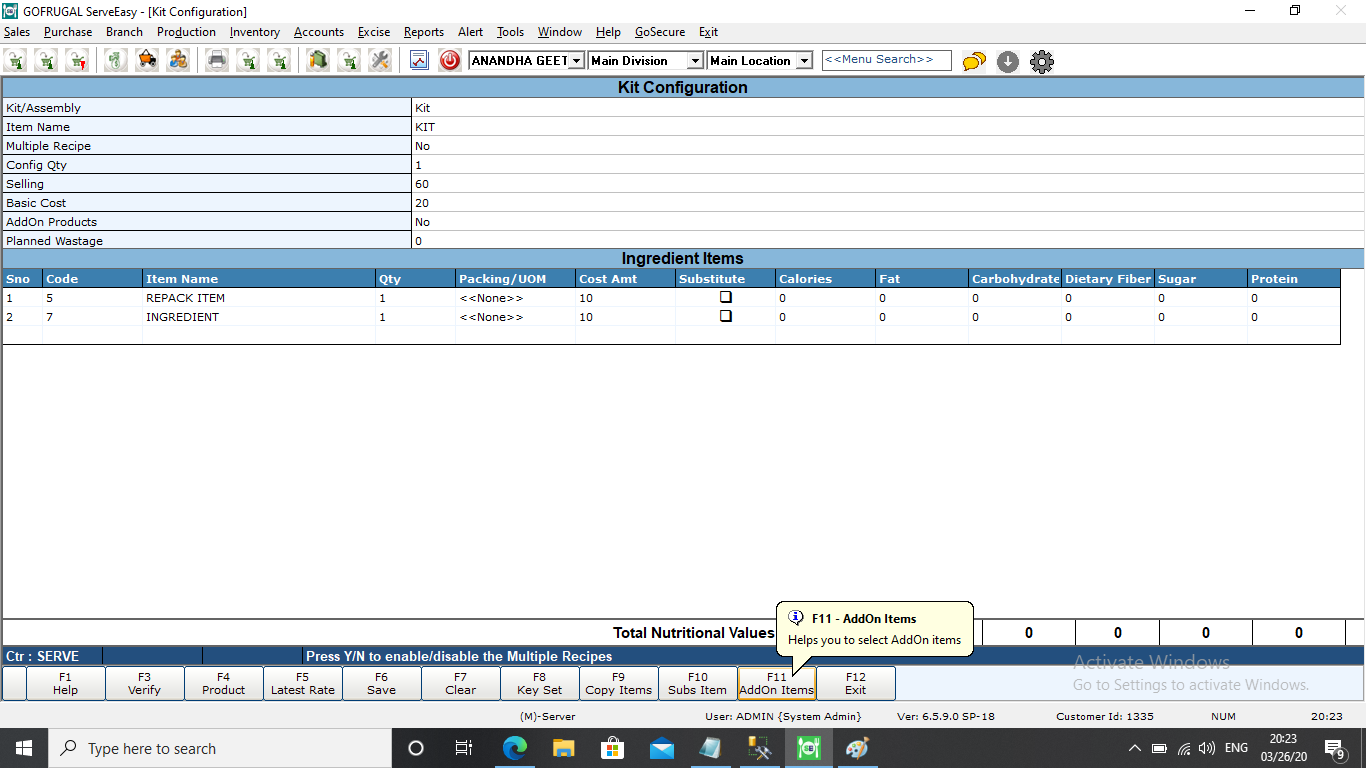1366x768 pixels.
Task: Open the wrench and screwdriver tools icon
Action: (x=378, y=61)
